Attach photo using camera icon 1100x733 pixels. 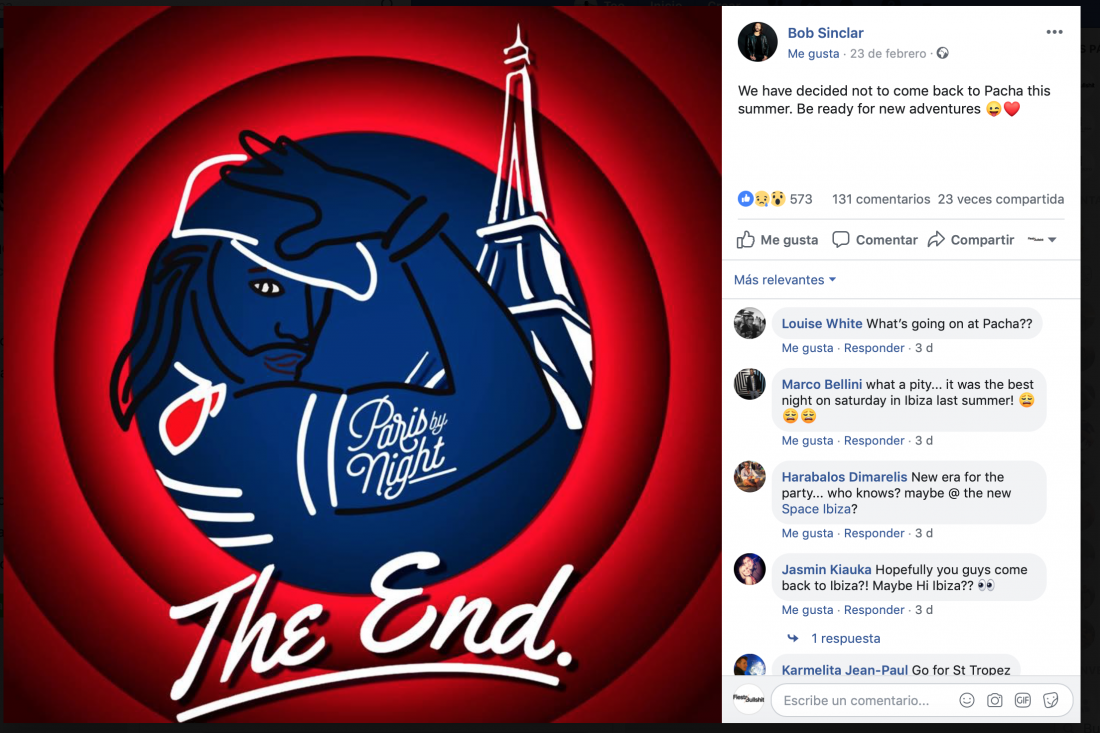click(x=995, y=700)
